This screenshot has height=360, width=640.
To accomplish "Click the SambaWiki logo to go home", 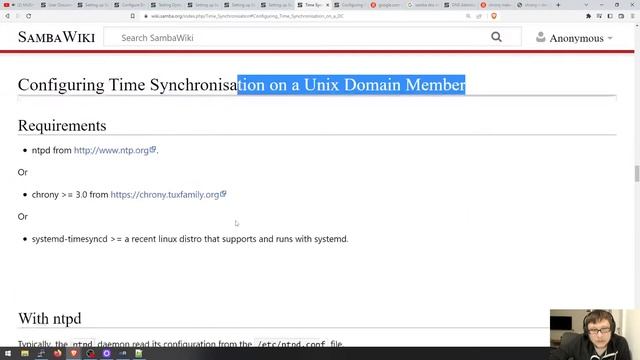I will point(56,37).
